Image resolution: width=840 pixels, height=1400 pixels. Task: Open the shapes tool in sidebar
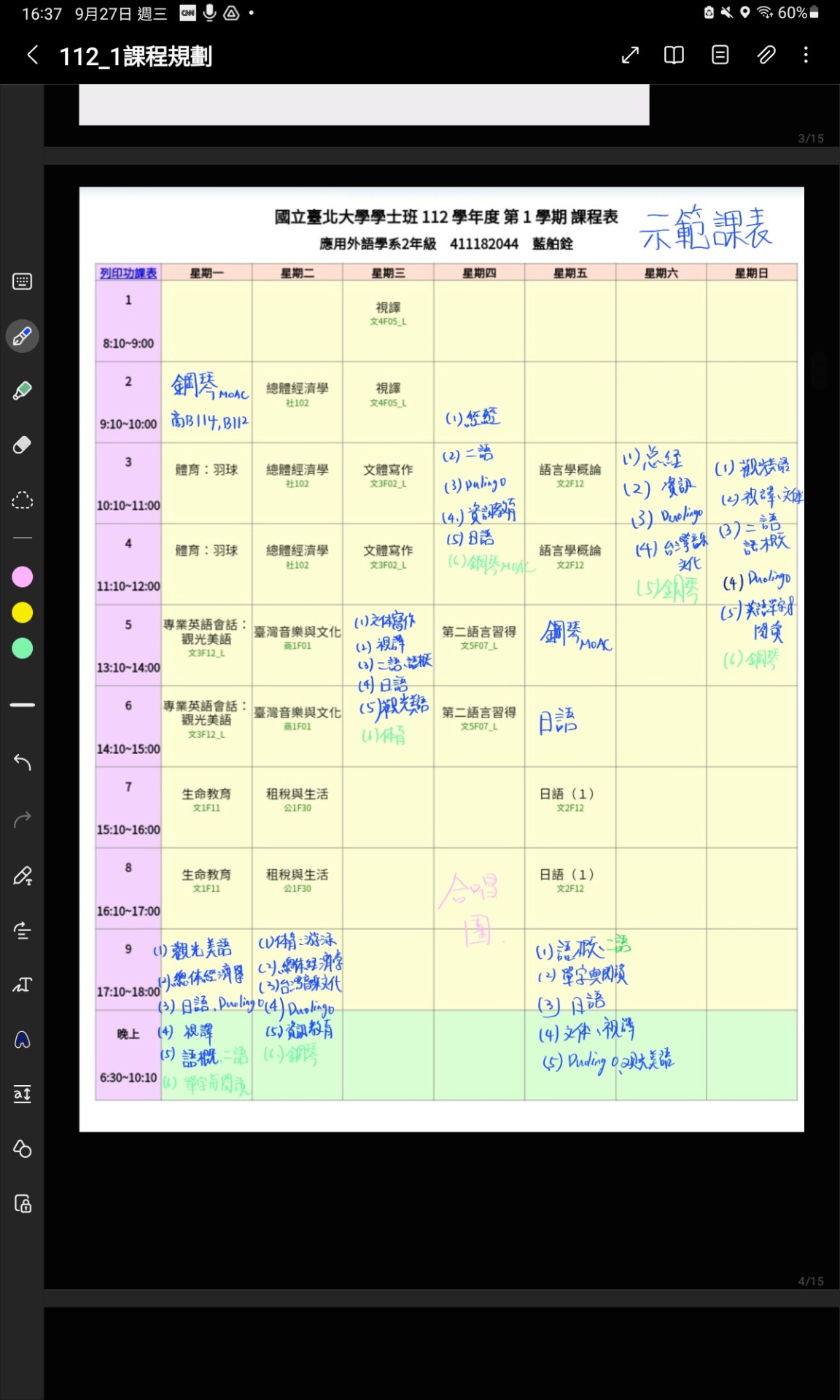coord(23,1148)
